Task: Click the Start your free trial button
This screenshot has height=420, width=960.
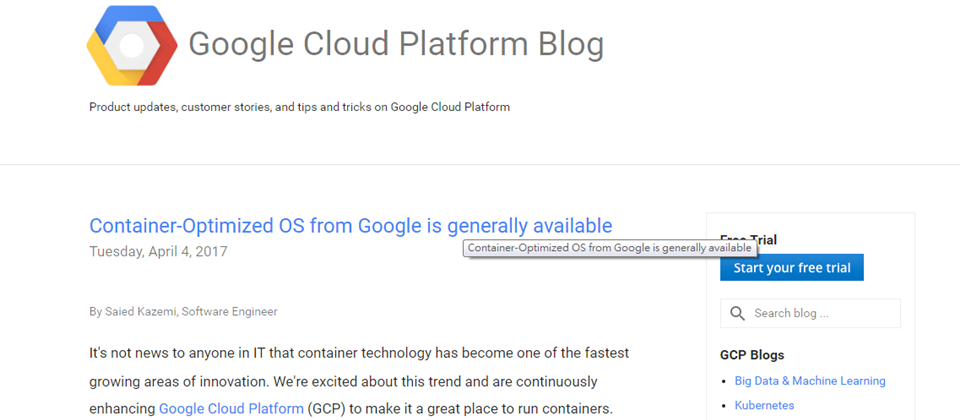Action: pos(792,268)
